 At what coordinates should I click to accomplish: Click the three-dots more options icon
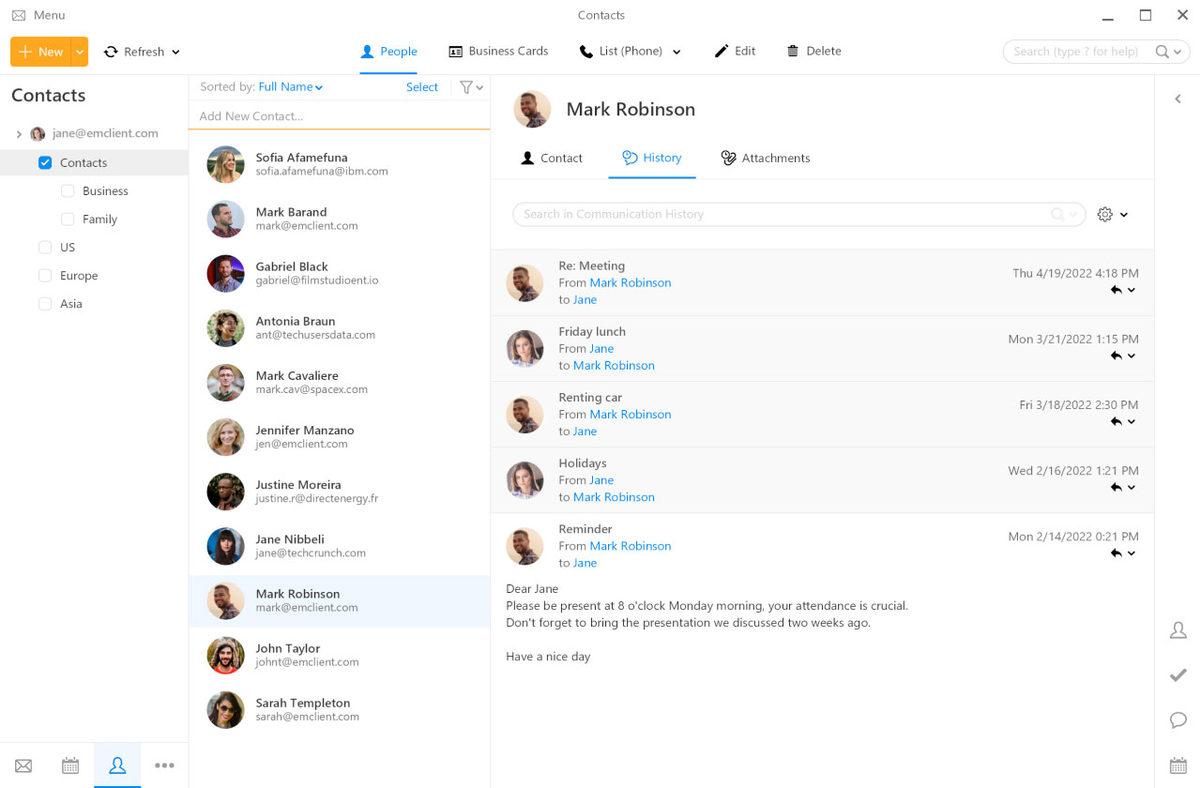(x=165, y=766)
